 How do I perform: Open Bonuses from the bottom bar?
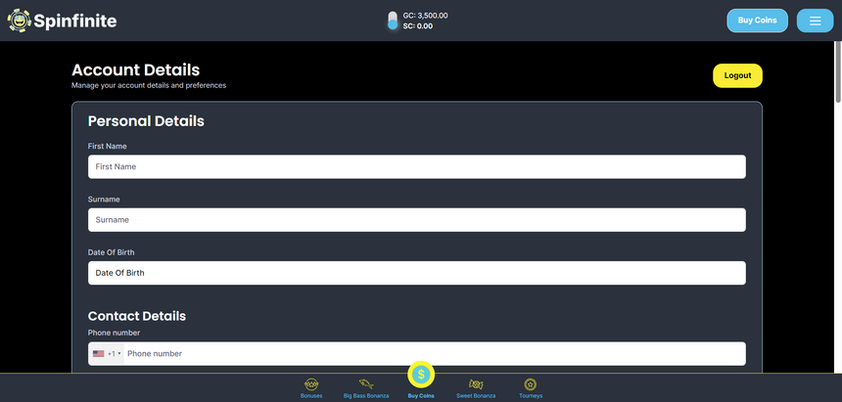(311, 389)
